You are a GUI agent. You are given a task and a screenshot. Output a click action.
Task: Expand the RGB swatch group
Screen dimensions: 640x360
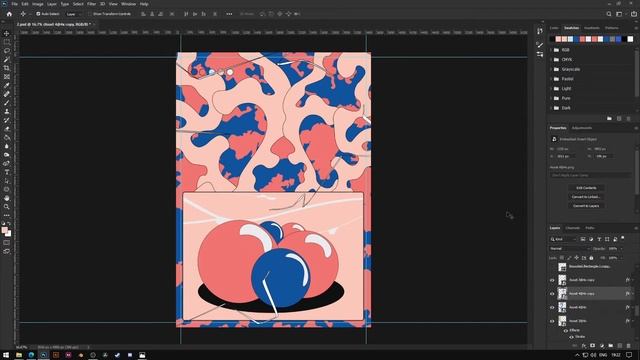click(551, 50)
